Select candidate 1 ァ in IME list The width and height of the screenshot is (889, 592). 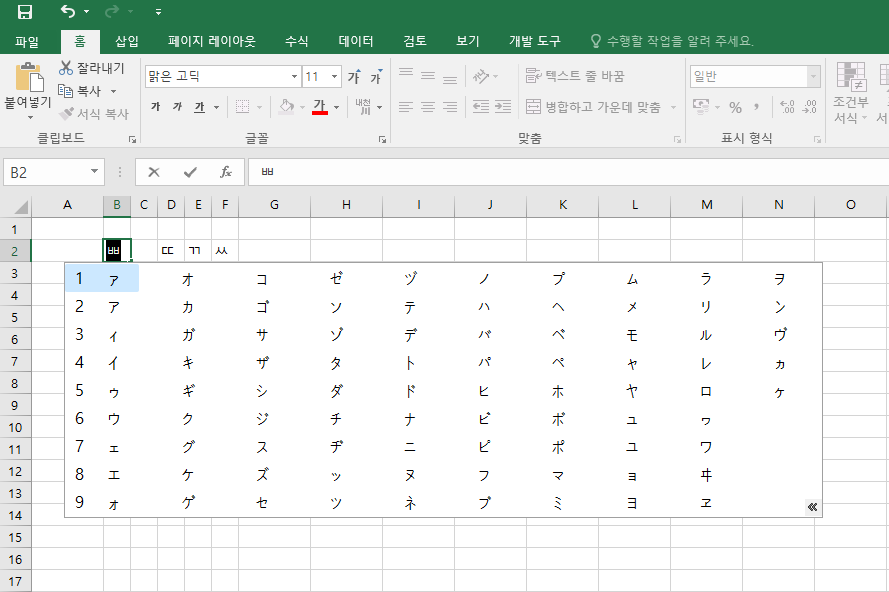pyautogui.click(x=102, y=278)
